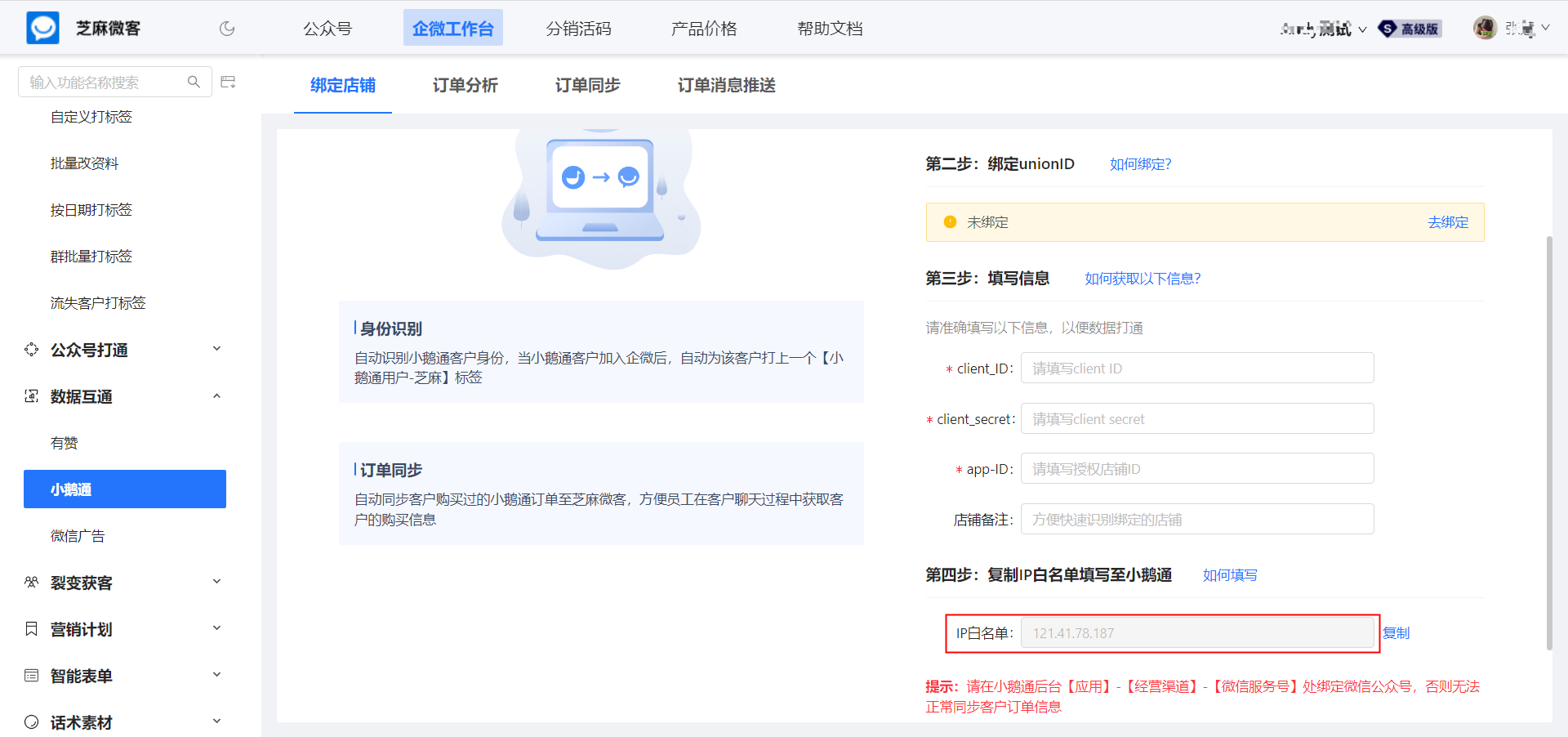Image resolution: width=1568 pixels, height=737 pixels.
Task: Select 群批量打标签 in the sidebar
Action: (x=91, y=257)
